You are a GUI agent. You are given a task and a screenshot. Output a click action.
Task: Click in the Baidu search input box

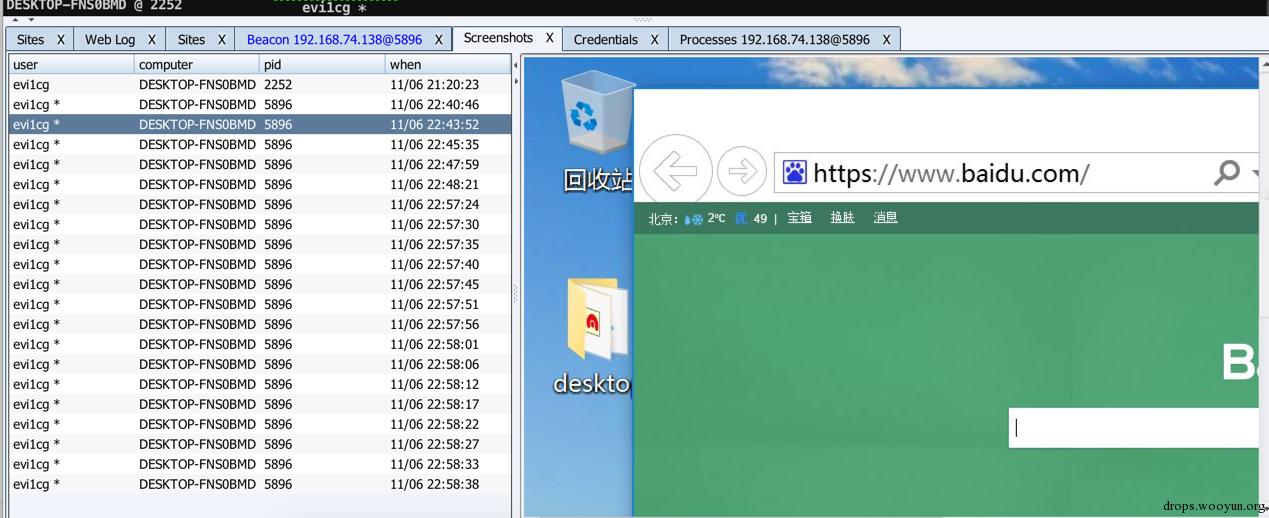coord(1130,427)
